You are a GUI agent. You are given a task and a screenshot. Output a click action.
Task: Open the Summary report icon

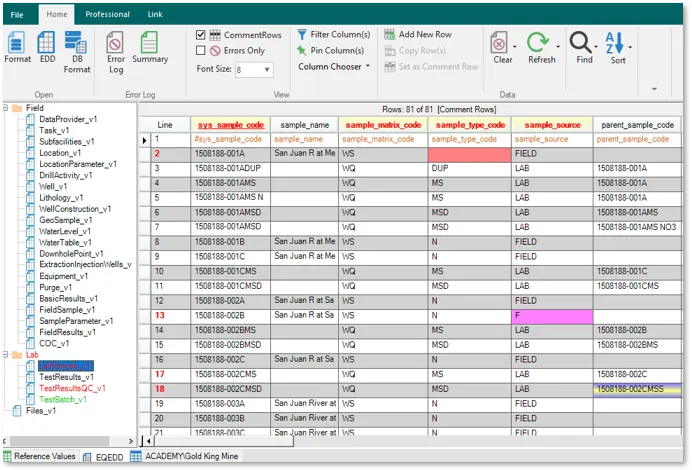click(x=149, y=42)
